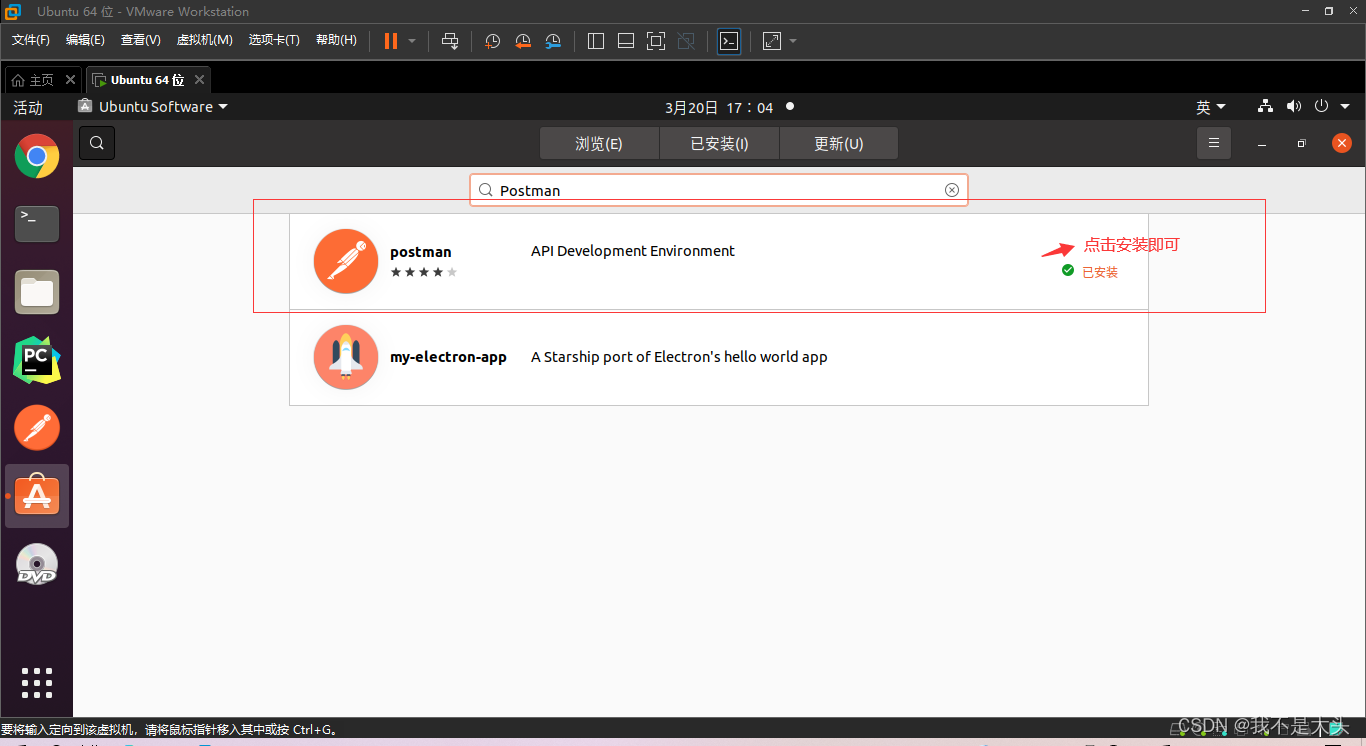This screenshot has width=1366, height=746.
Task: Click the orange postman app icon in results
Action: [346, 261]
